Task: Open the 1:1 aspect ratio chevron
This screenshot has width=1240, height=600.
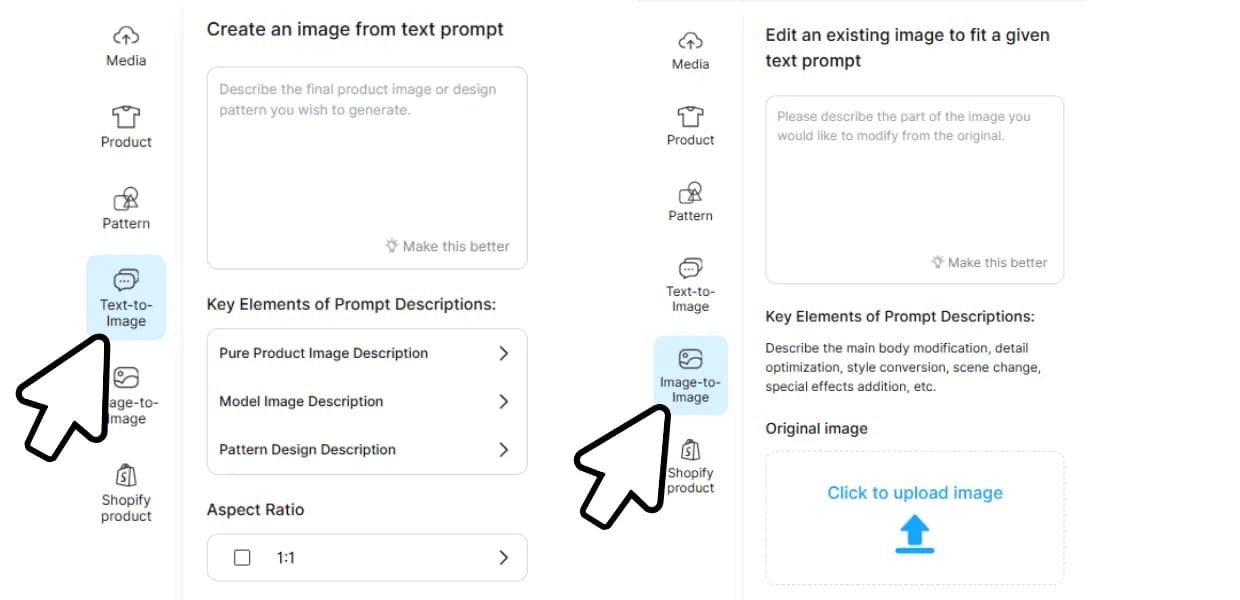Action: (x=503, y=558)
